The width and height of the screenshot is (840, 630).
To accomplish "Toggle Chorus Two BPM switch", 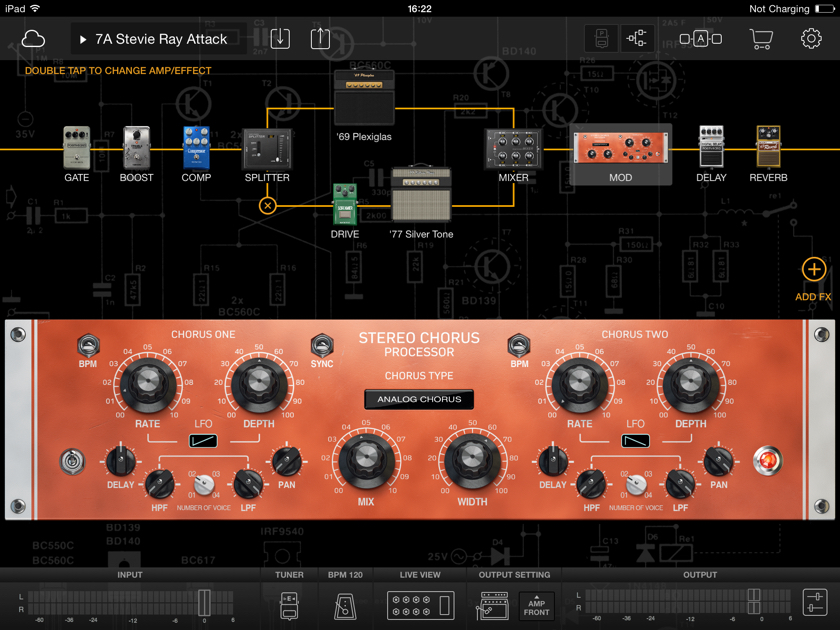I will click(x=519, y=346).
